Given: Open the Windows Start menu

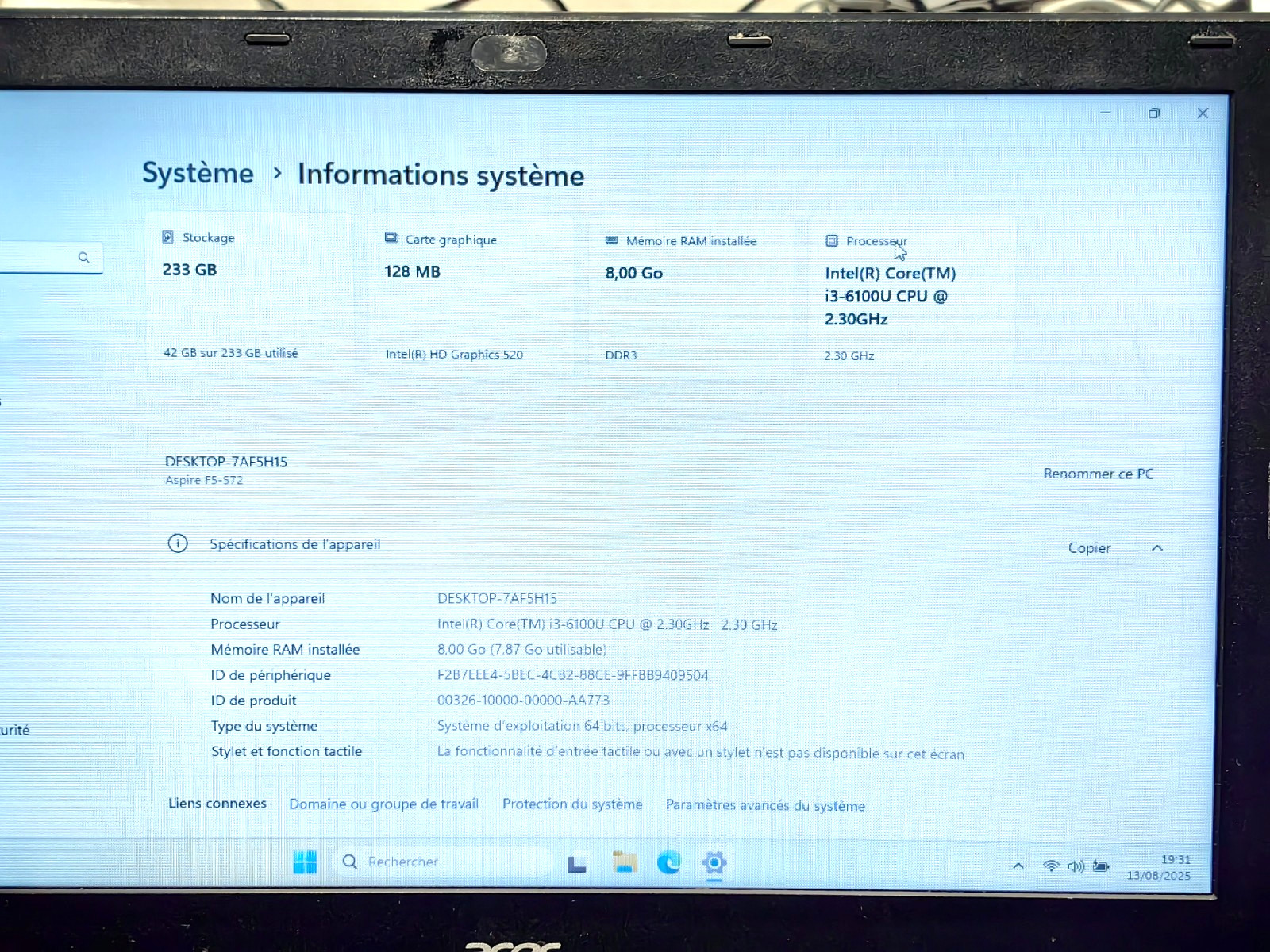Looking at the screenshot, I should click(x=305, y=862).
